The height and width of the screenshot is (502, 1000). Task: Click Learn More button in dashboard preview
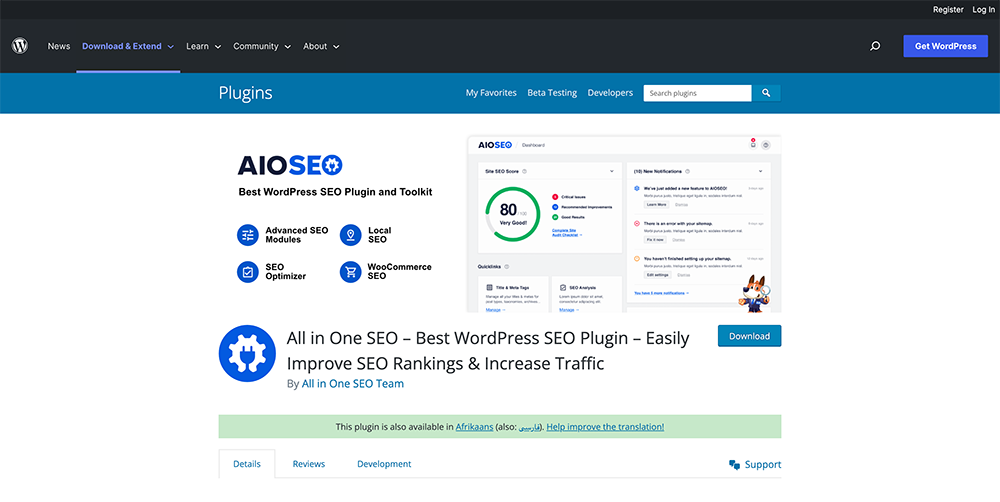(x=656, y=204)
